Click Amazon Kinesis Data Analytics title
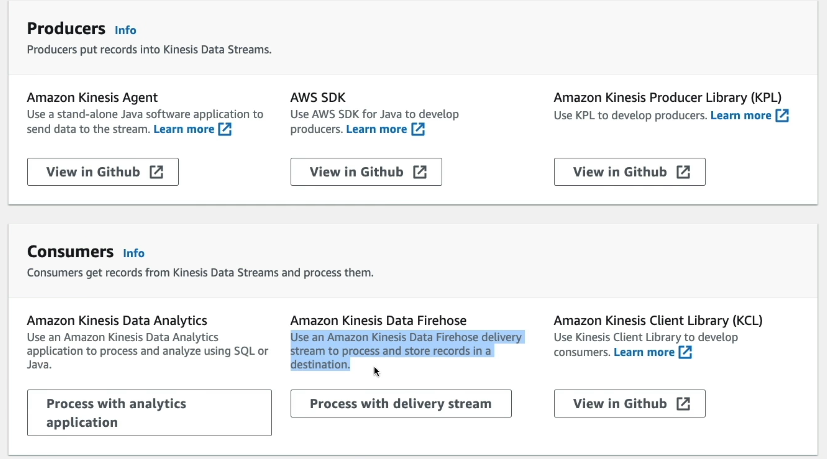The image size is (827, 459). 117,321
